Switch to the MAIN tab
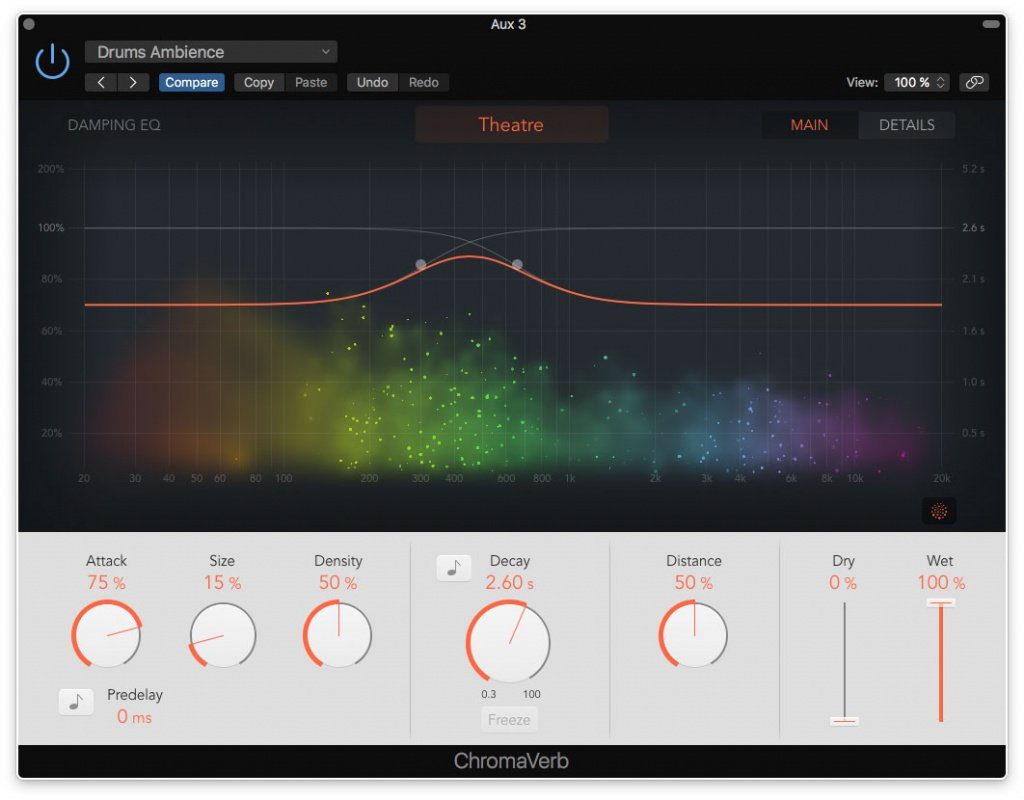The width and height of the screenshot is (1024, 800). point(809,125)
